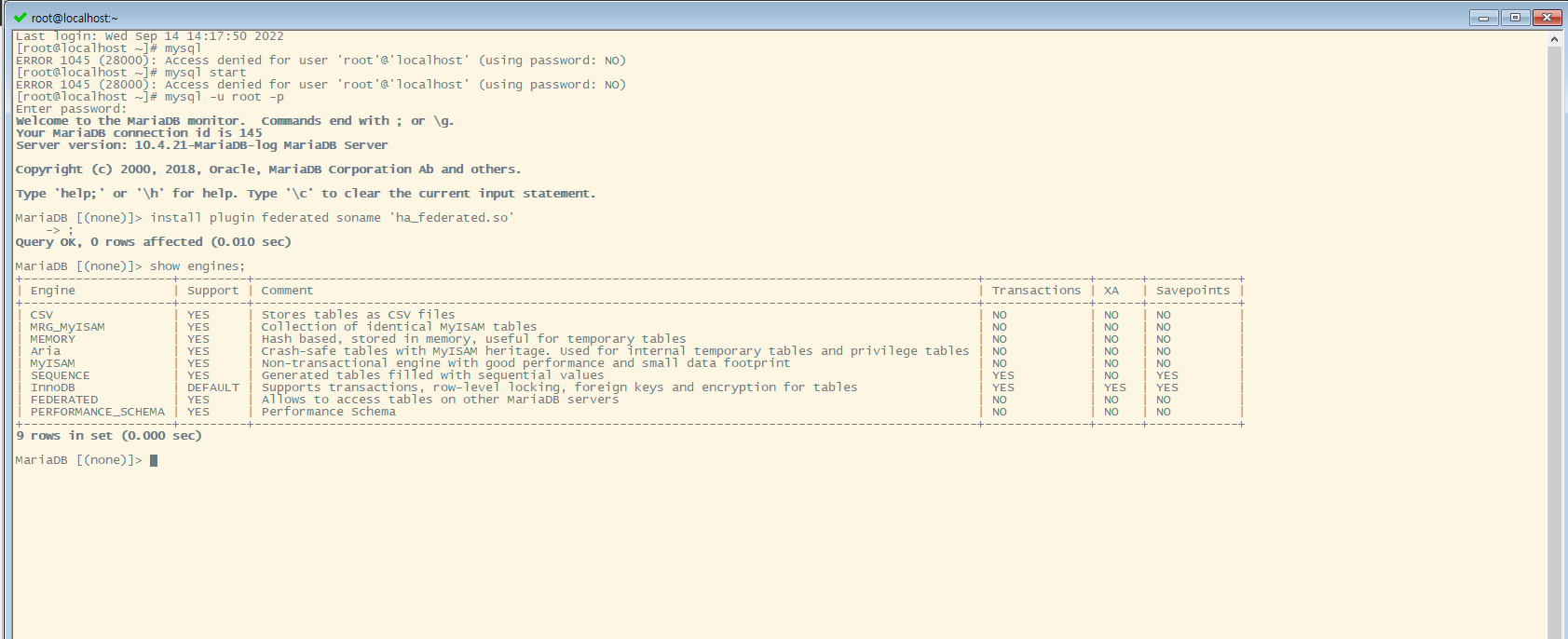The width and height of the screenshot is (1568, 639).
Task: Click the 'Transactions' column header
Action: 1037,291
